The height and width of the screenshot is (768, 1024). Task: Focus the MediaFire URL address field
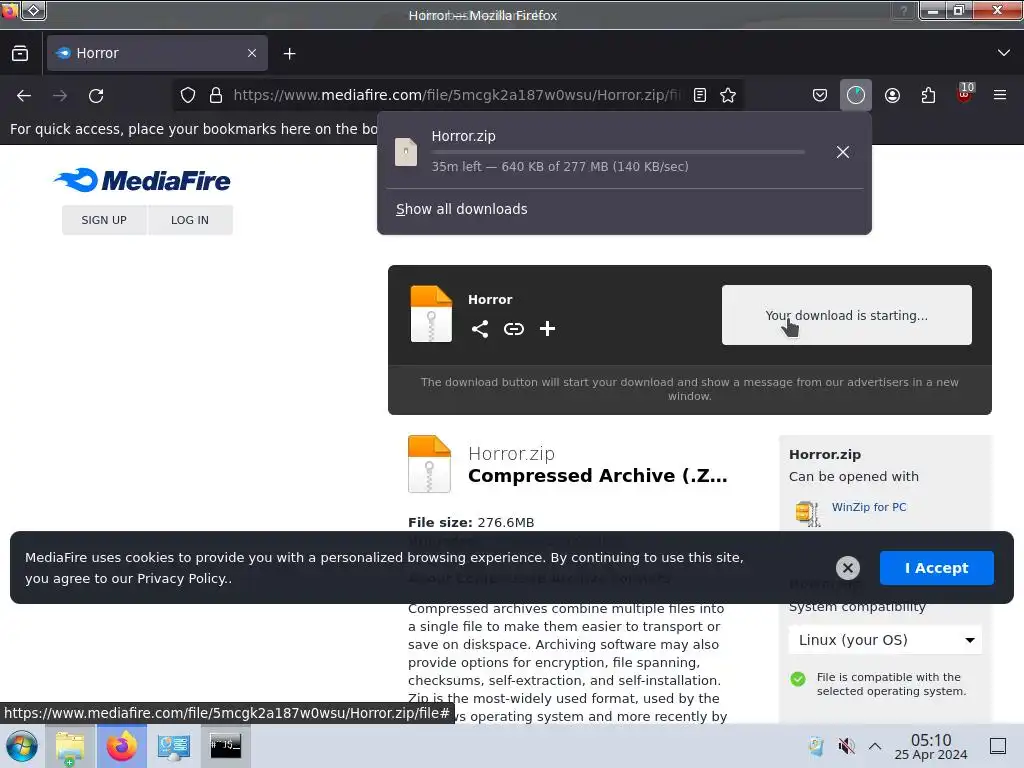(x=456, y=95)
